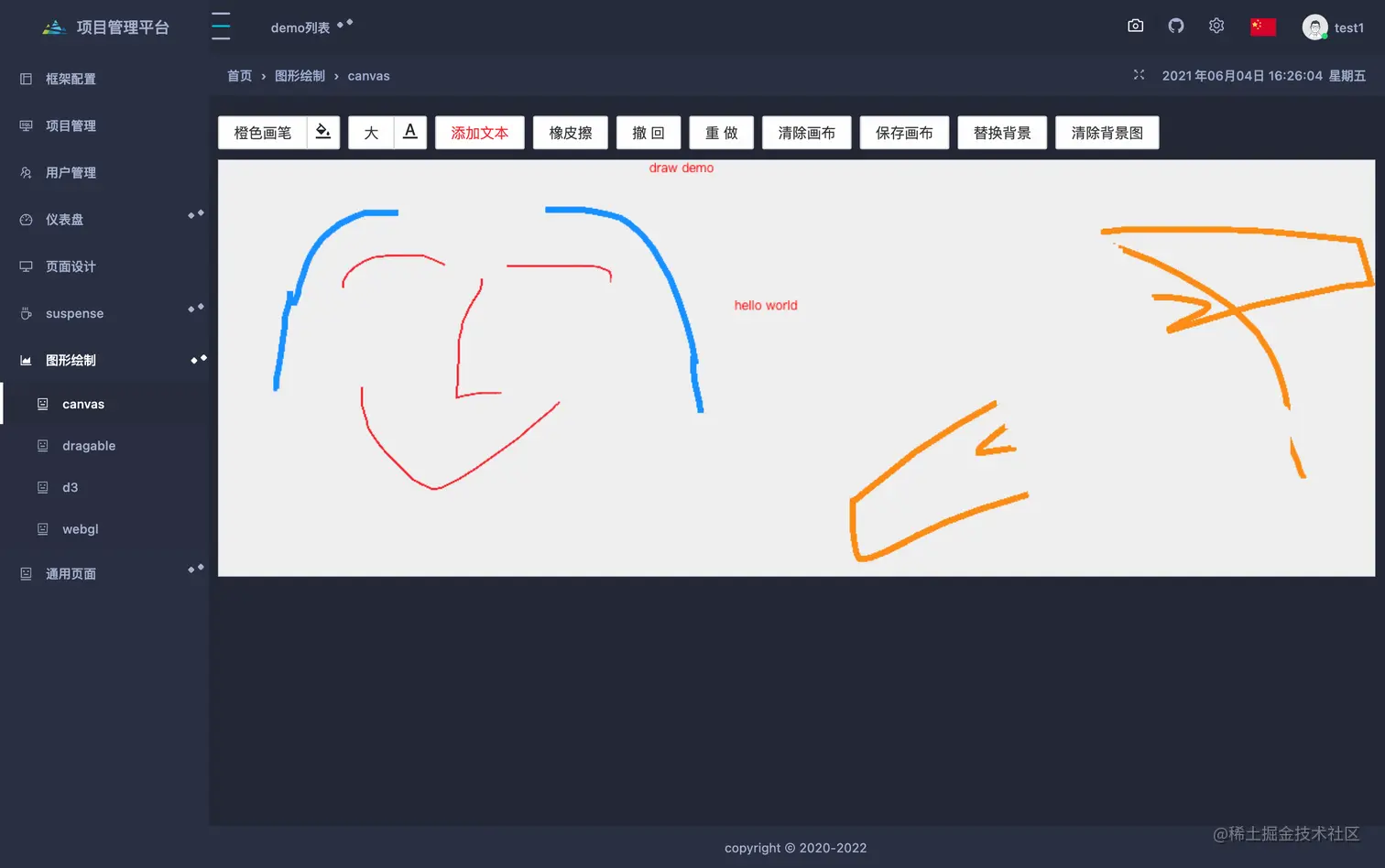The width and height of the screenshot is (1385, 868).
Task: Open the demo列表 dropdown in top bar
Action: pyautogui.click(x=311, y=27)
